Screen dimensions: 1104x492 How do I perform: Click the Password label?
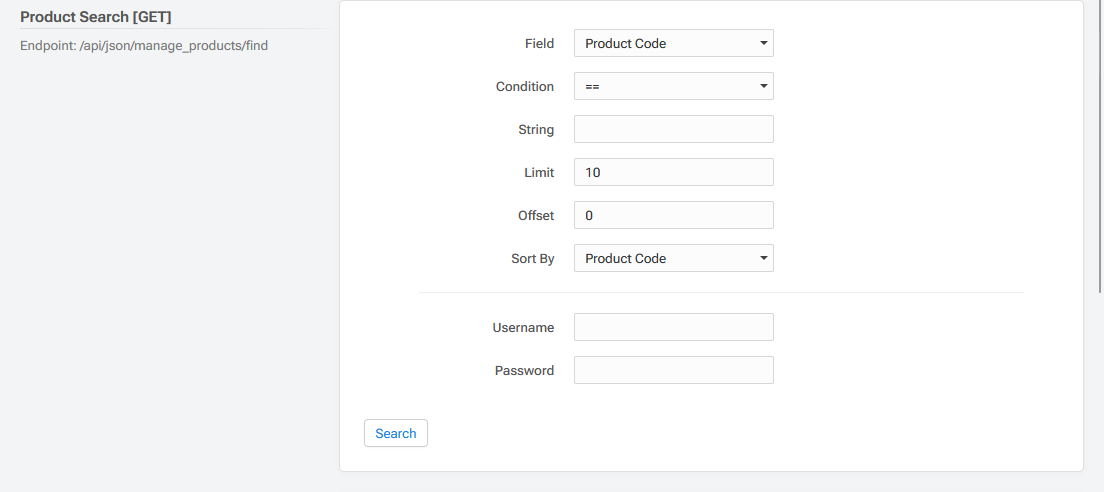(524, 371)
